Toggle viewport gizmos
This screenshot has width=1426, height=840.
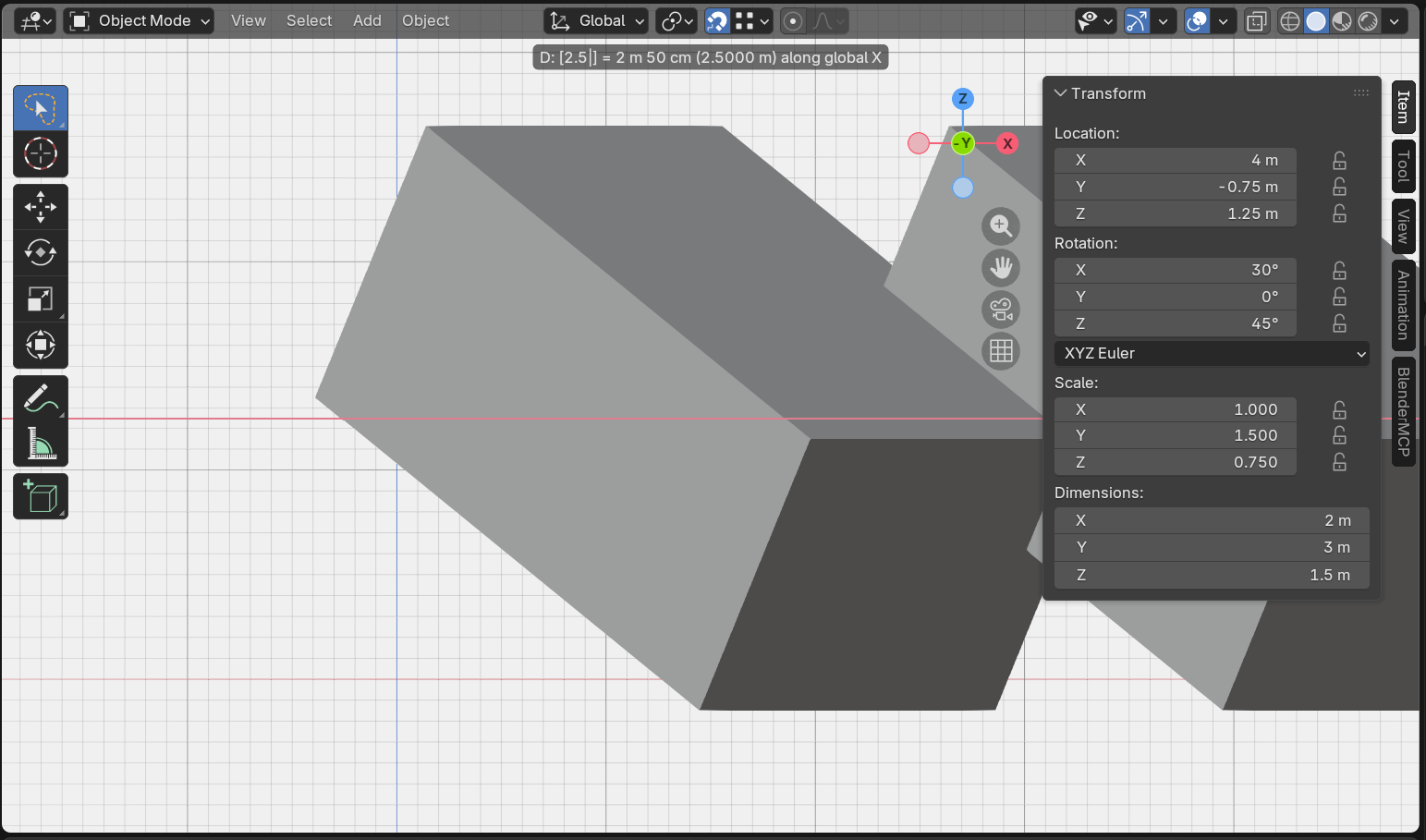point(1137,20)
